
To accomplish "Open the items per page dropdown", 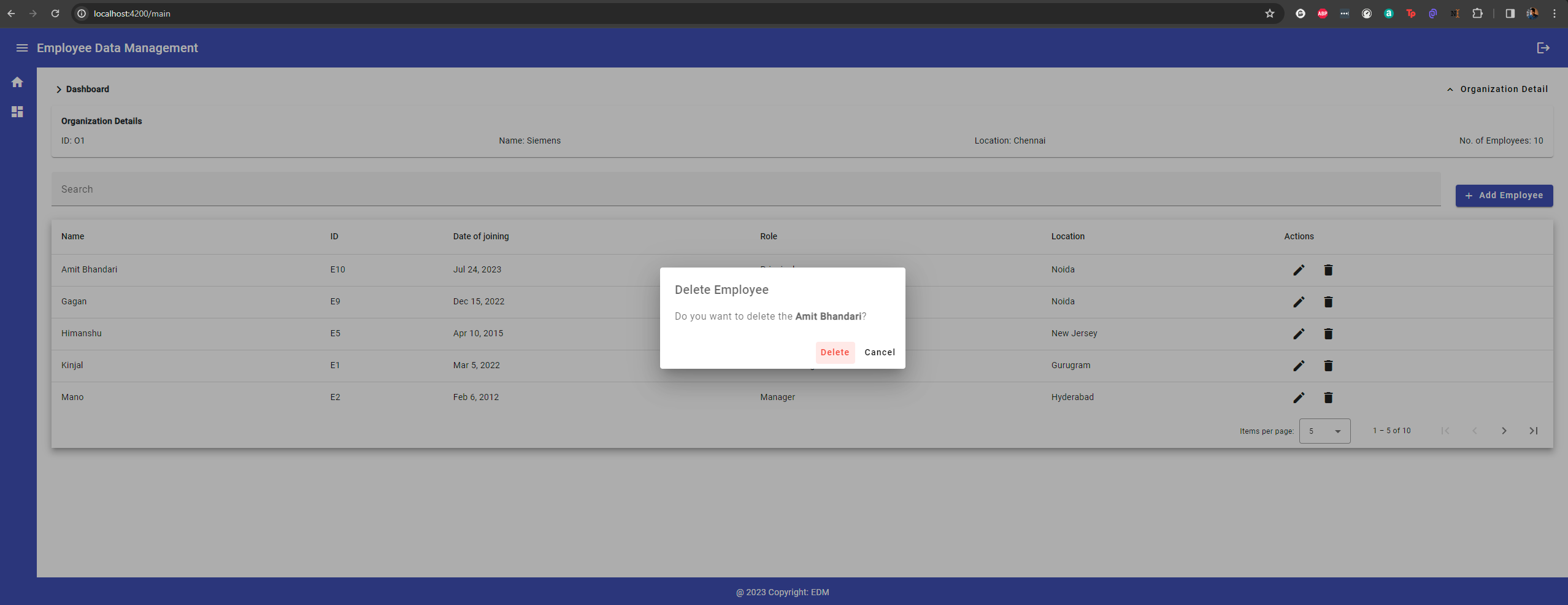I will point(1324,431).
